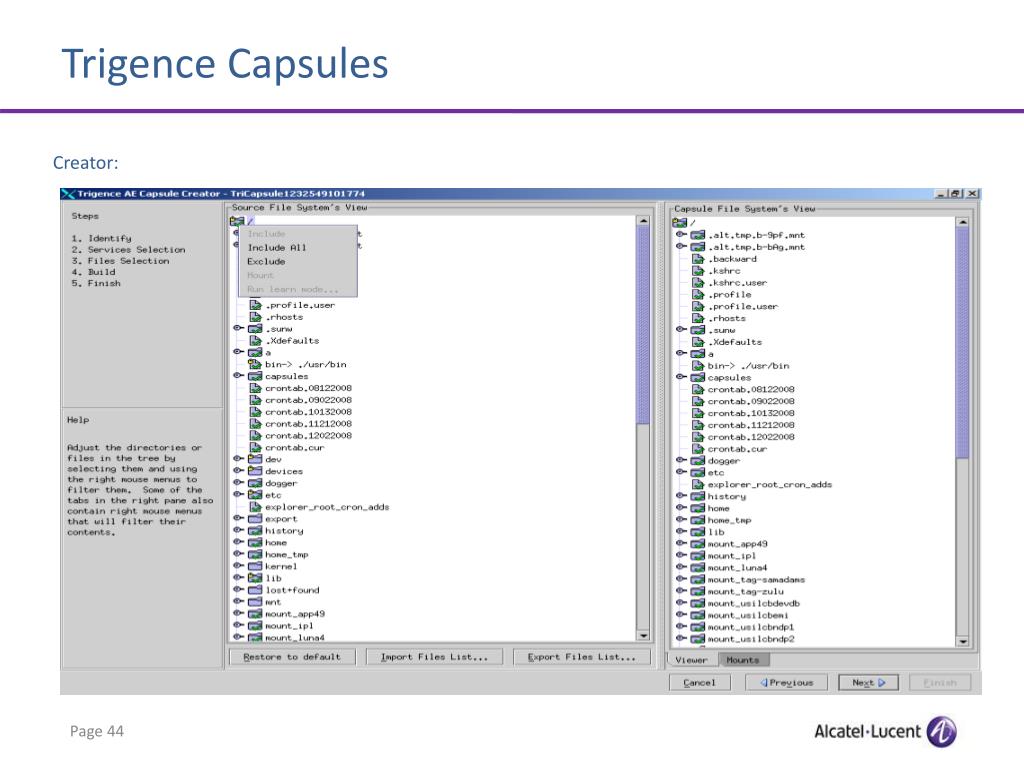1024x768 pixels.
Task: Switch to the Viewer tab
Action: [x=692, y=660]
